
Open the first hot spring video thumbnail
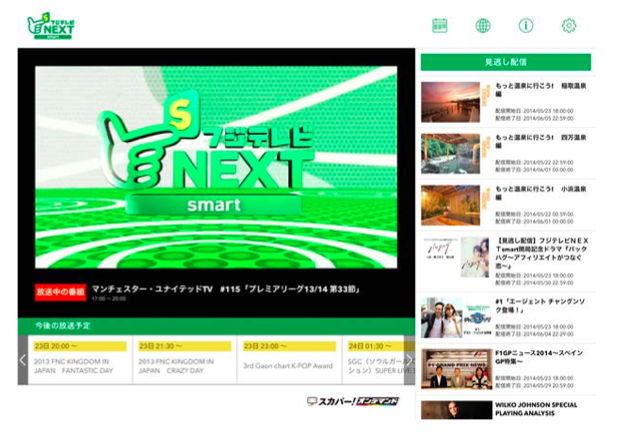tap(450, 101)
